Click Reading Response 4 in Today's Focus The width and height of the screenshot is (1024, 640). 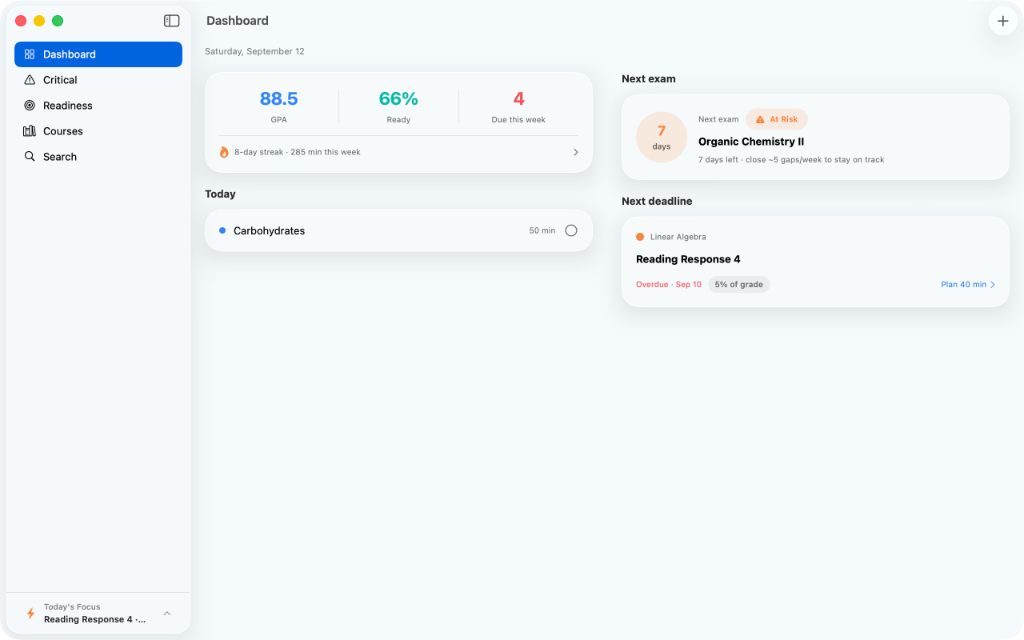tap(95, 620)
